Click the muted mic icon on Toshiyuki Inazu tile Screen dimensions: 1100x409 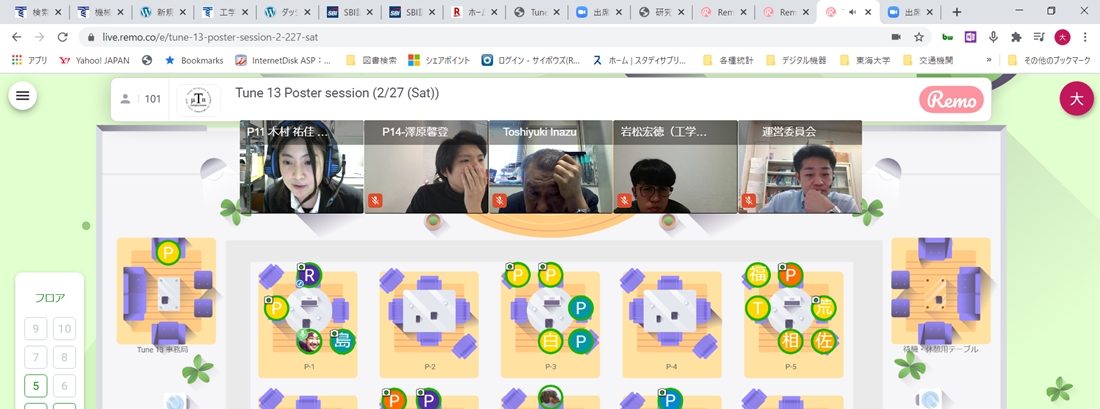[x=499, y=201]
